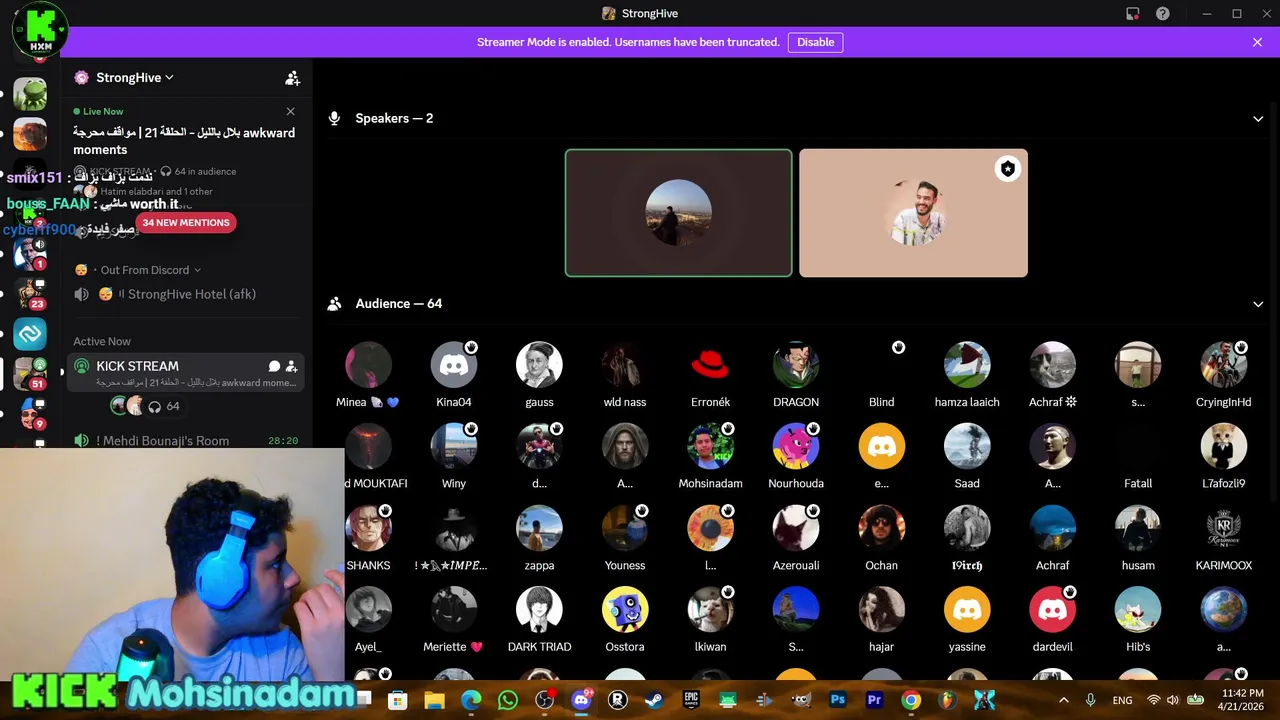Open DARK TRIAD audience avatar
1280x720 pixels.
coord(539,609)
